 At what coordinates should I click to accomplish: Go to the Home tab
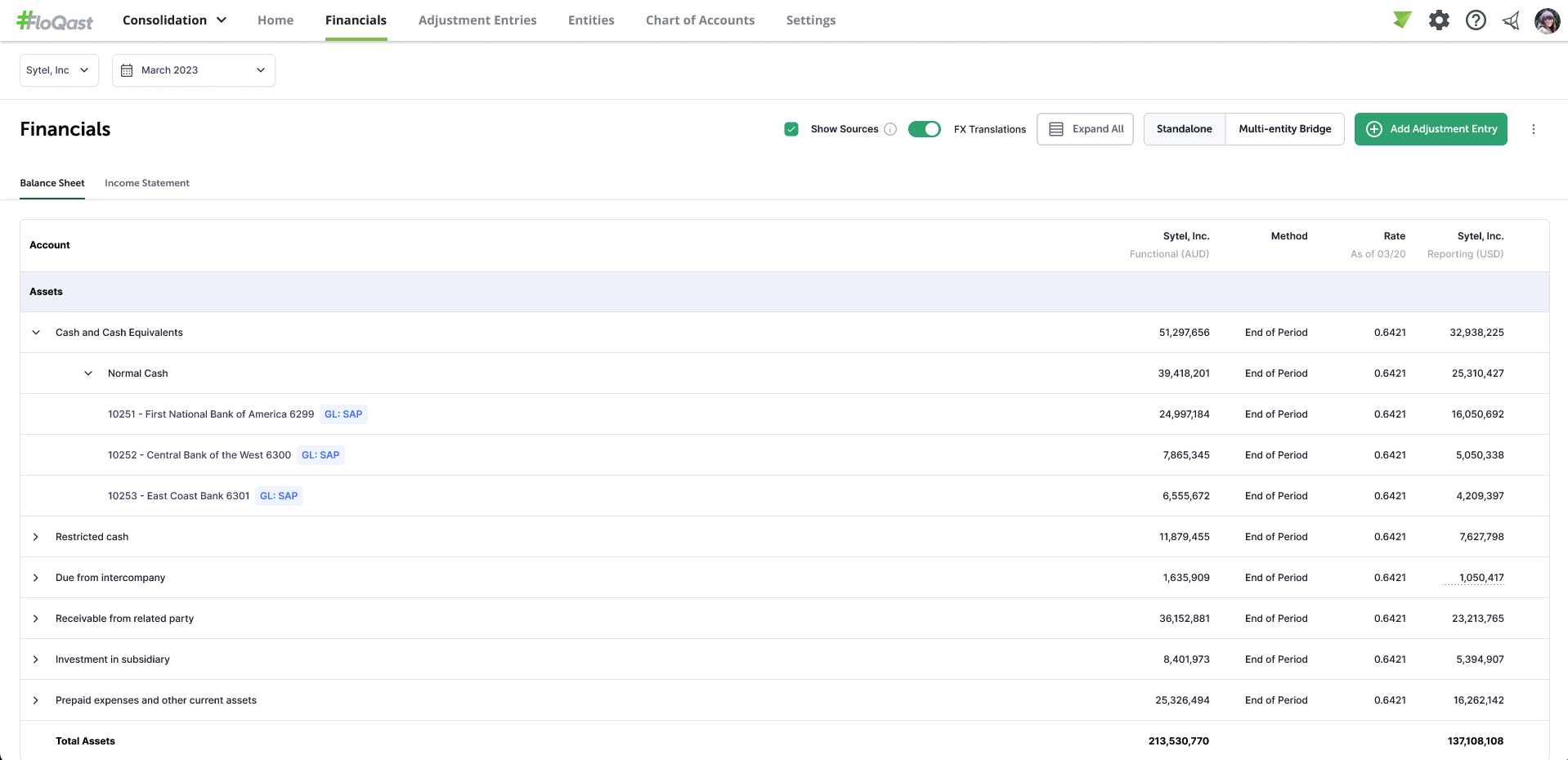[276, 20]
